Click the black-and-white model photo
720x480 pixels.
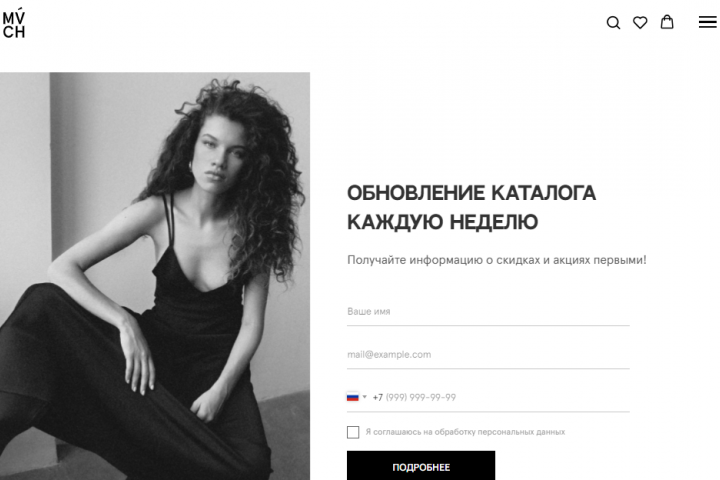[x=155, y=276]
